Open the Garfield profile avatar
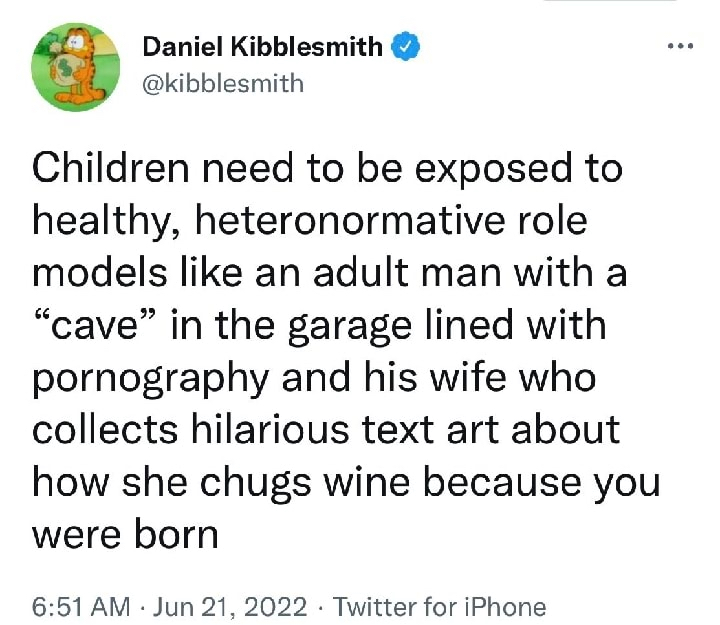 click(x=70, y=67)
